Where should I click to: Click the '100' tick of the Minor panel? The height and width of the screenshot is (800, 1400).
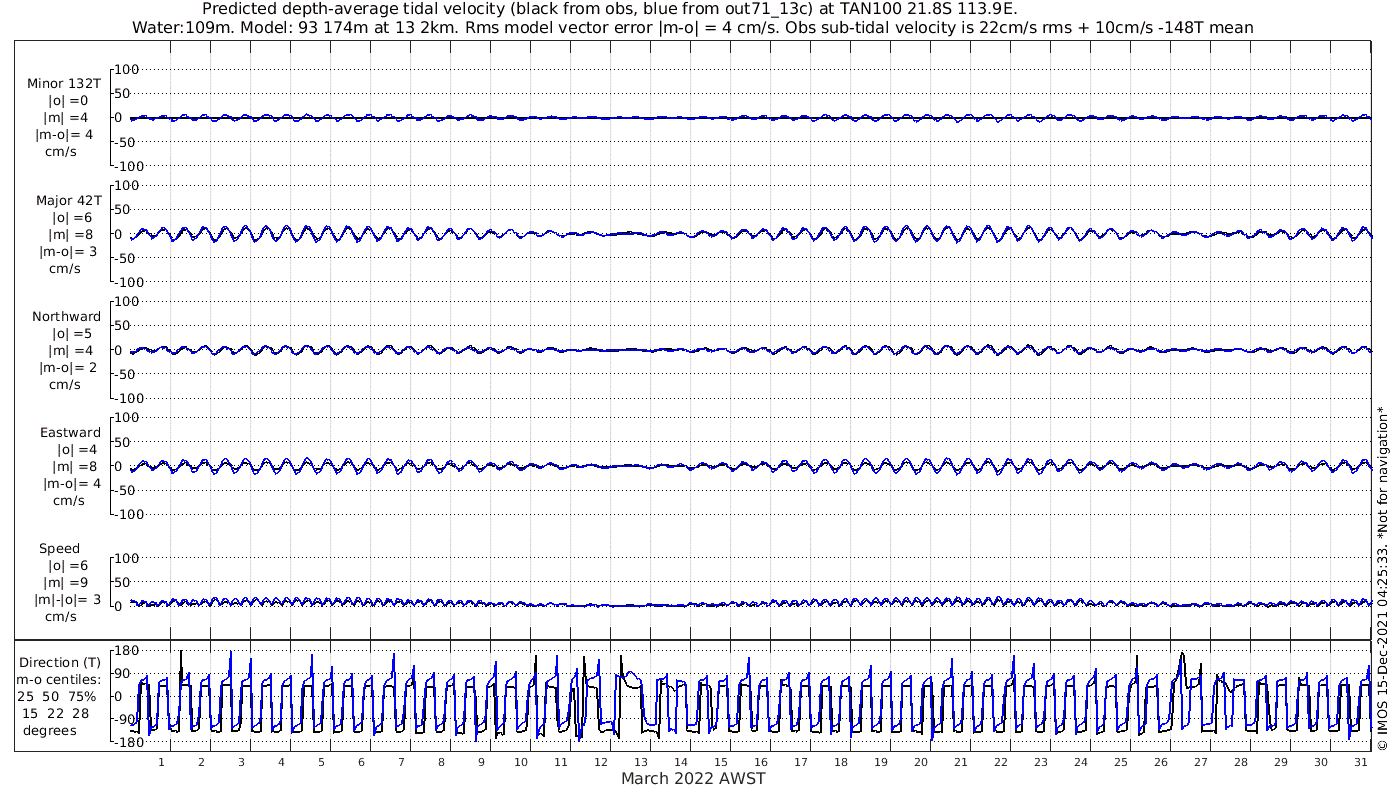pyautogui.click(x=126, y=69)
